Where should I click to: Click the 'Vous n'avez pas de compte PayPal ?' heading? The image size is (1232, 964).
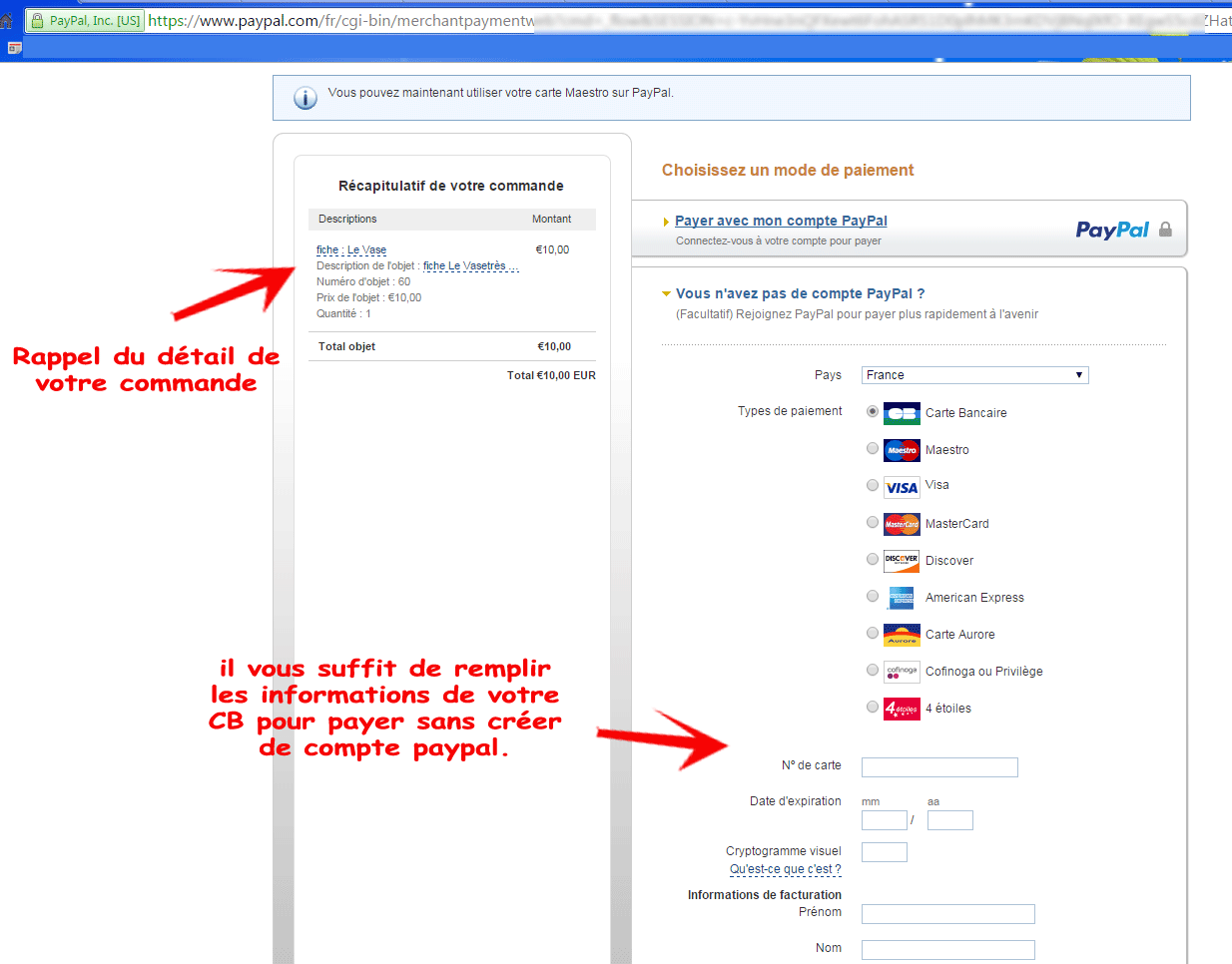point(800,293)
